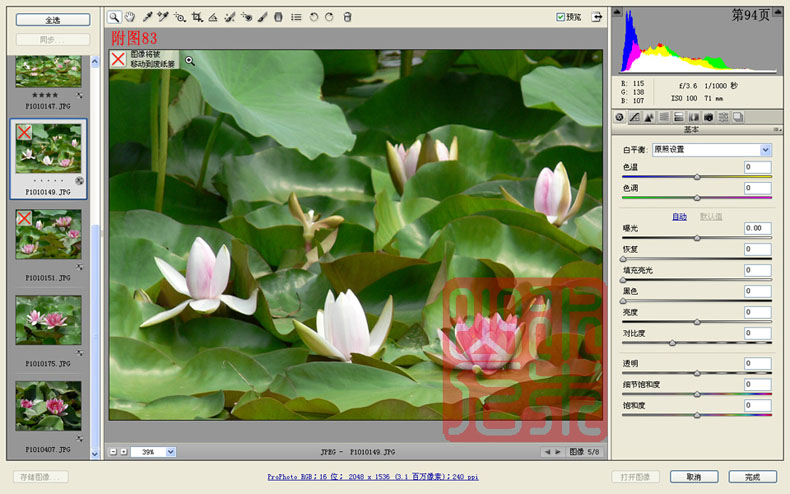The image size is (790, 494).
Task: Open the 白平衡 white balance dropdown
Action: coord(711,150)
